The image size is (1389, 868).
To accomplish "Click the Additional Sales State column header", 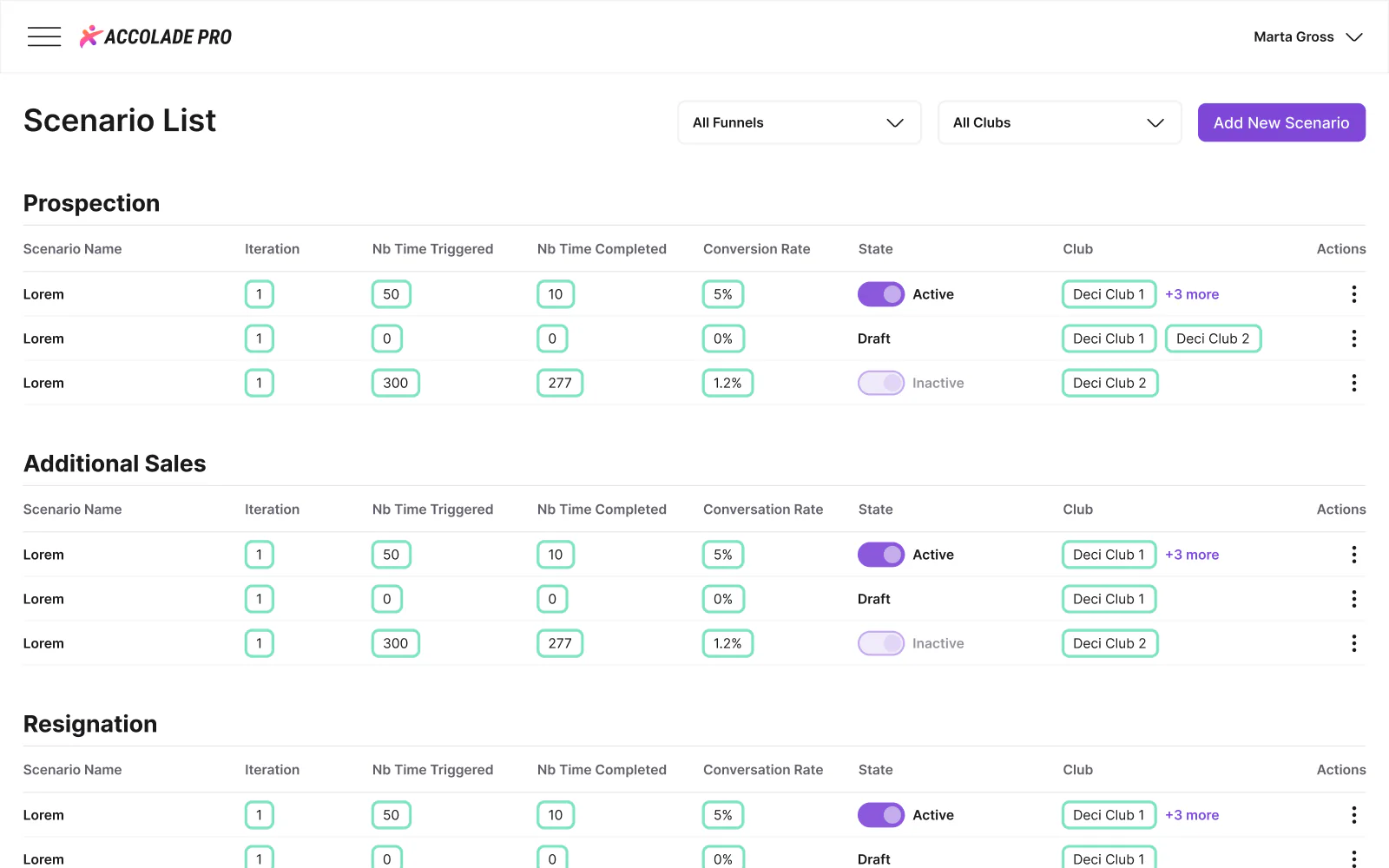I will point(875,510).
